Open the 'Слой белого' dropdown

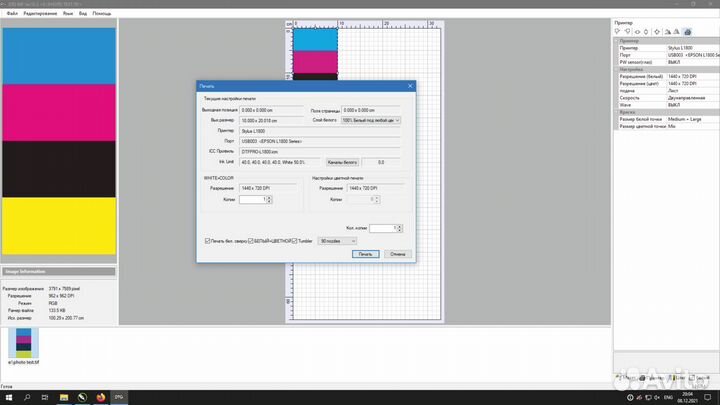click(x=371, y=120)
